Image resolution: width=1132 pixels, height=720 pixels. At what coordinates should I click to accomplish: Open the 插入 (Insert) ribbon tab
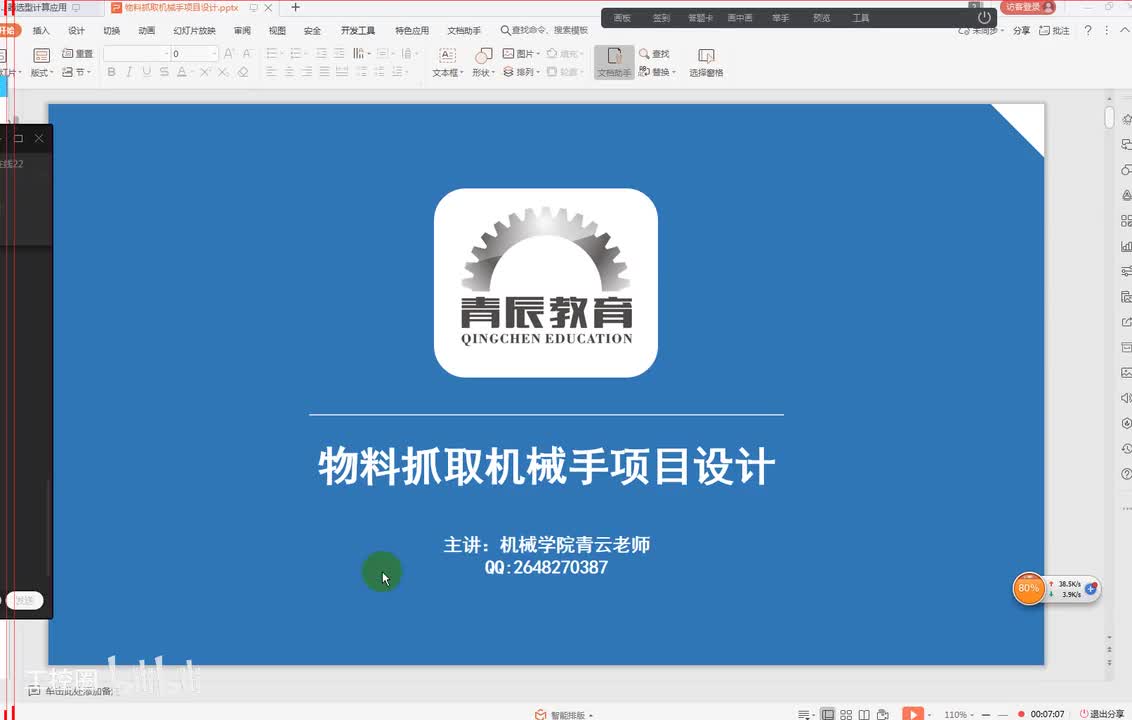point(41,30)
